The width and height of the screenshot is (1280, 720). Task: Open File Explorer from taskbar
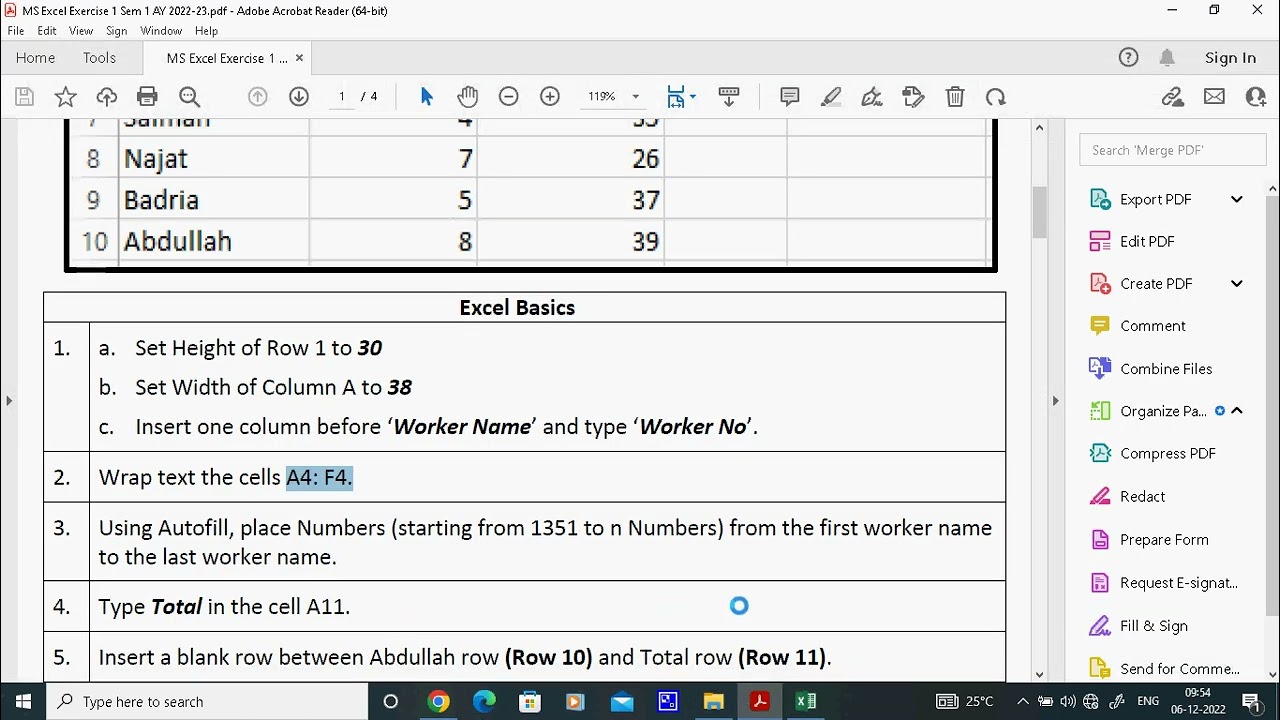point(714,701)
